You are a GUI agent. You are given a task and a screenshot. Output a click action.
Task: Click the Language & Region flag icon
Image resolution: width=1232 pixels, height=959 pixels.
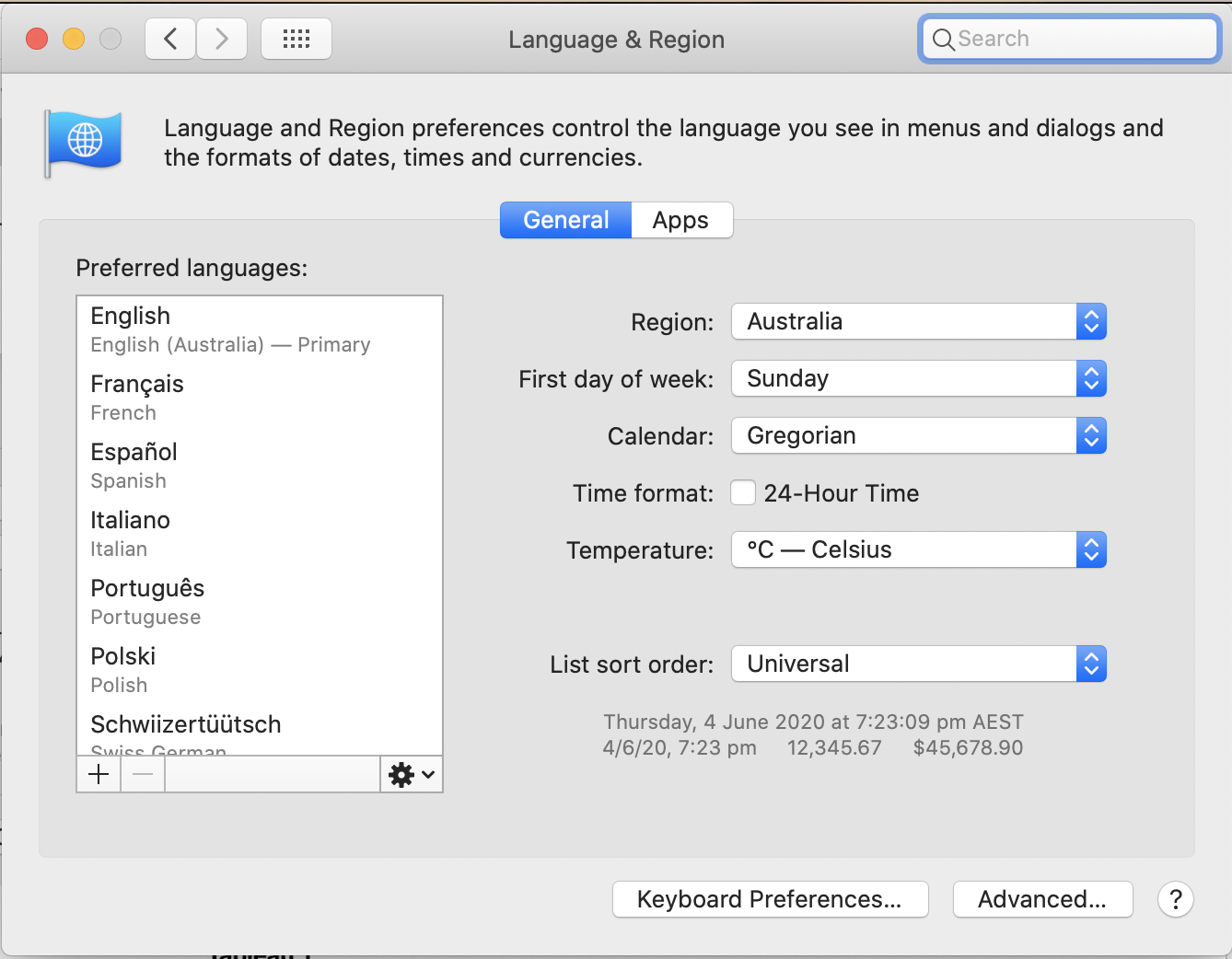pyautogui.click(x=84, y=143)
